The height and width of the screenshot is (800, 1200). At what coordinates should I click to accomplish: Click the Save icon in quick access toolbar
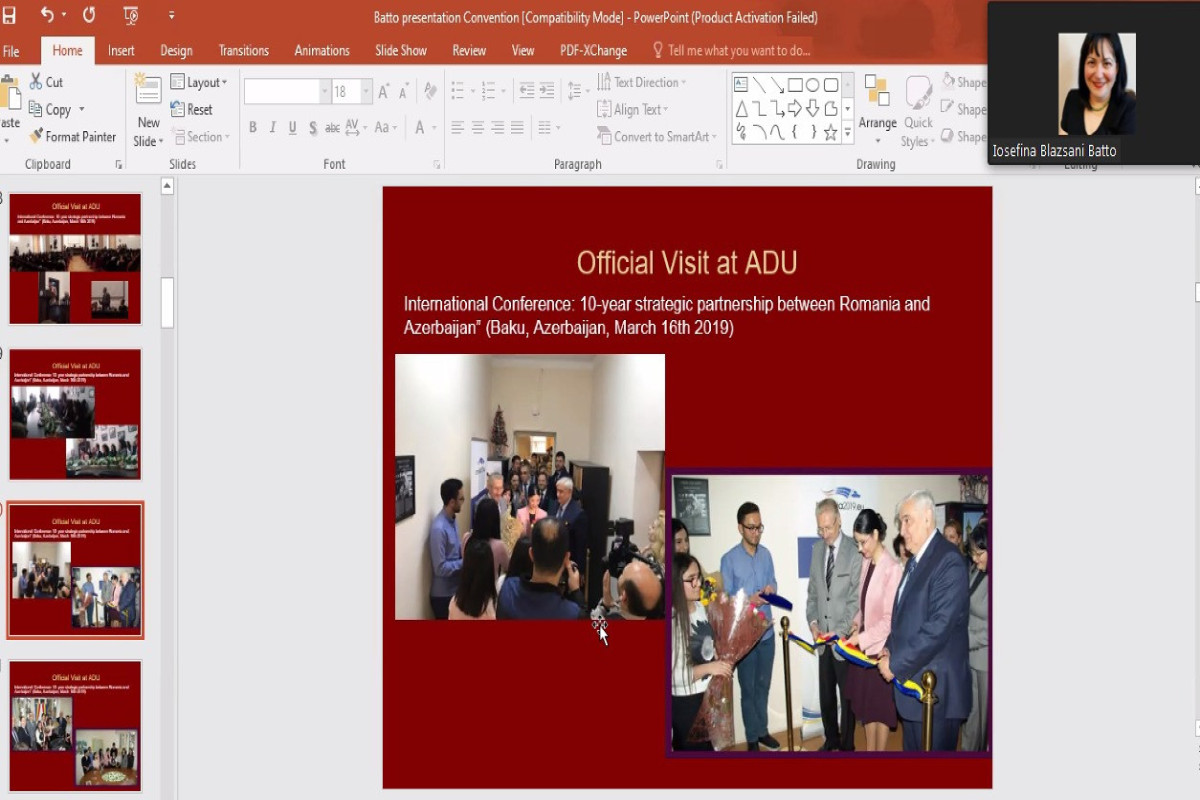pos(9,16)
